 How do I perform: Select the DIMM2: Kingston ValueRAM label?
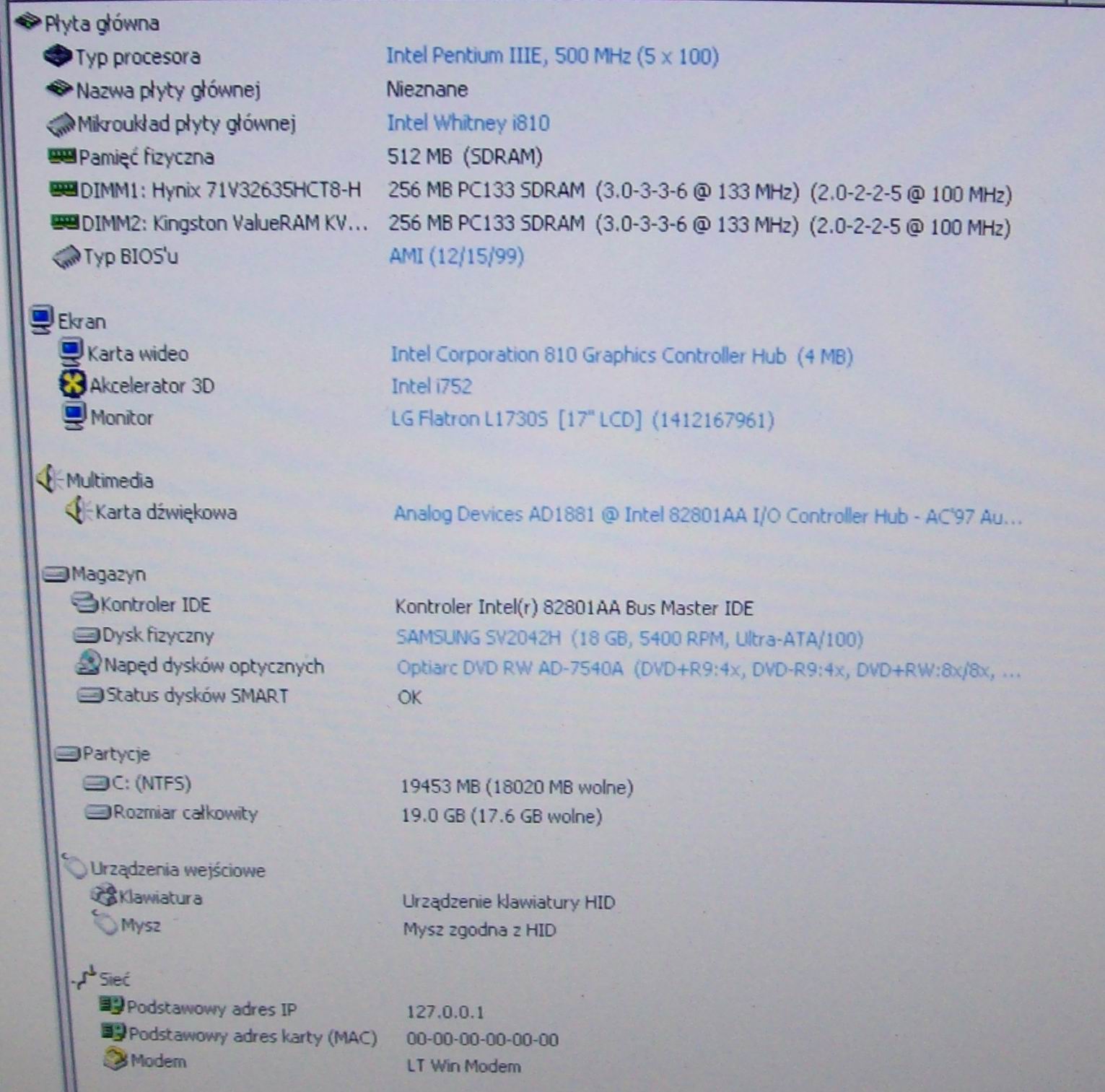click(224, 223)
